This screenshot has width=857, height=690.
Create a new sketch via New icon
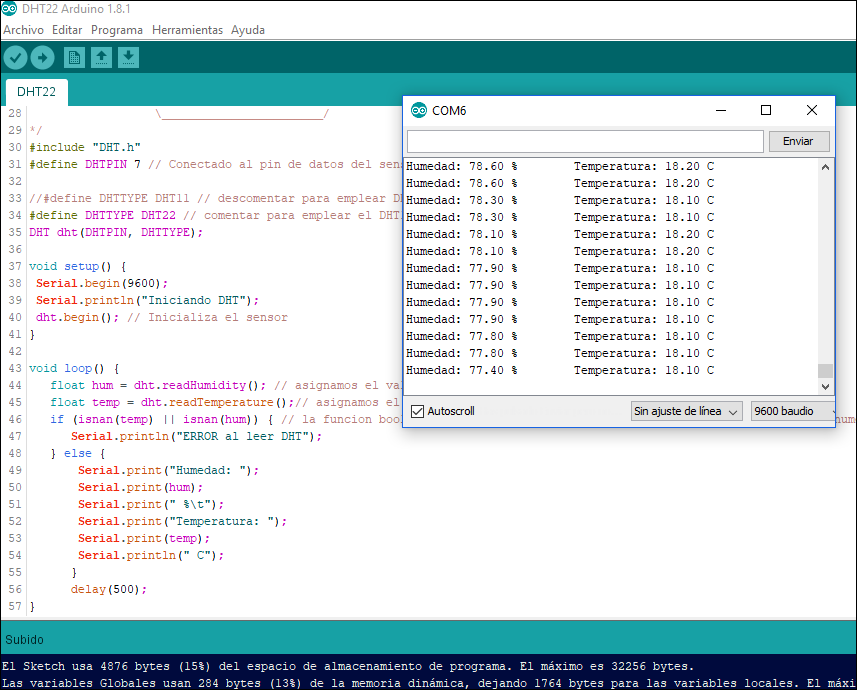(x=73, y=57)
